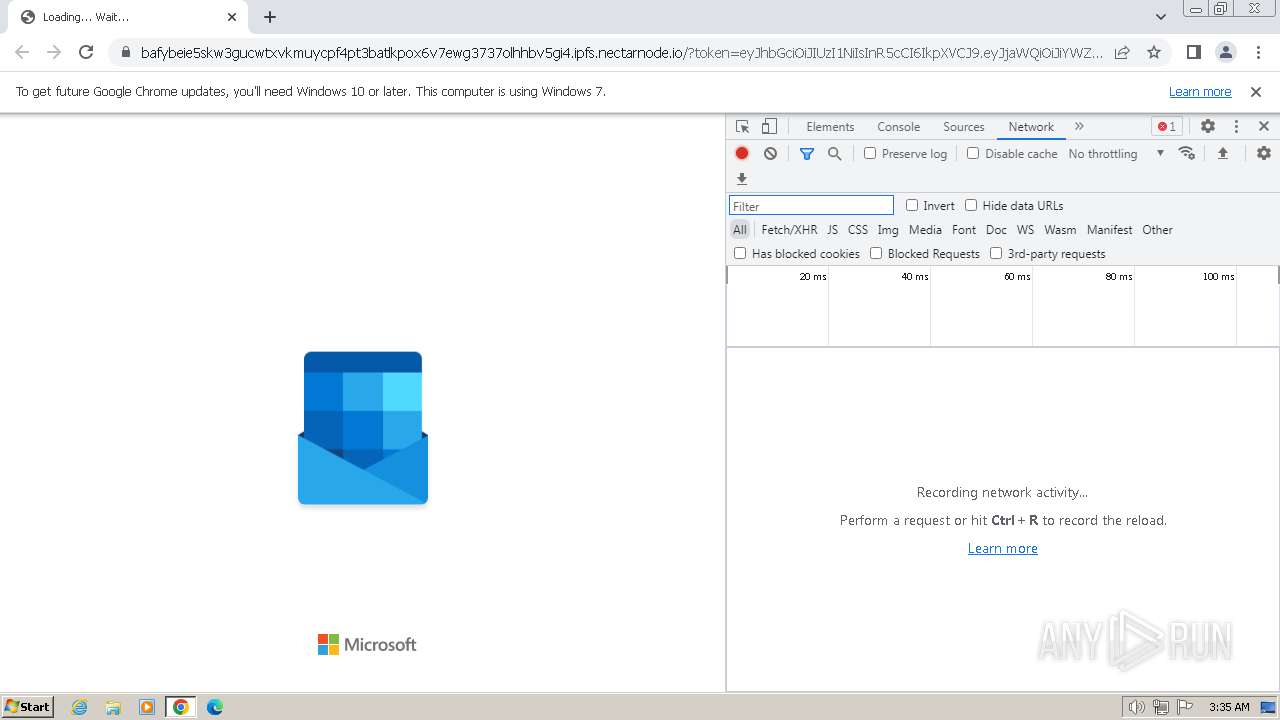Clear the network log

pyautogui.click(x=770, y=153)
